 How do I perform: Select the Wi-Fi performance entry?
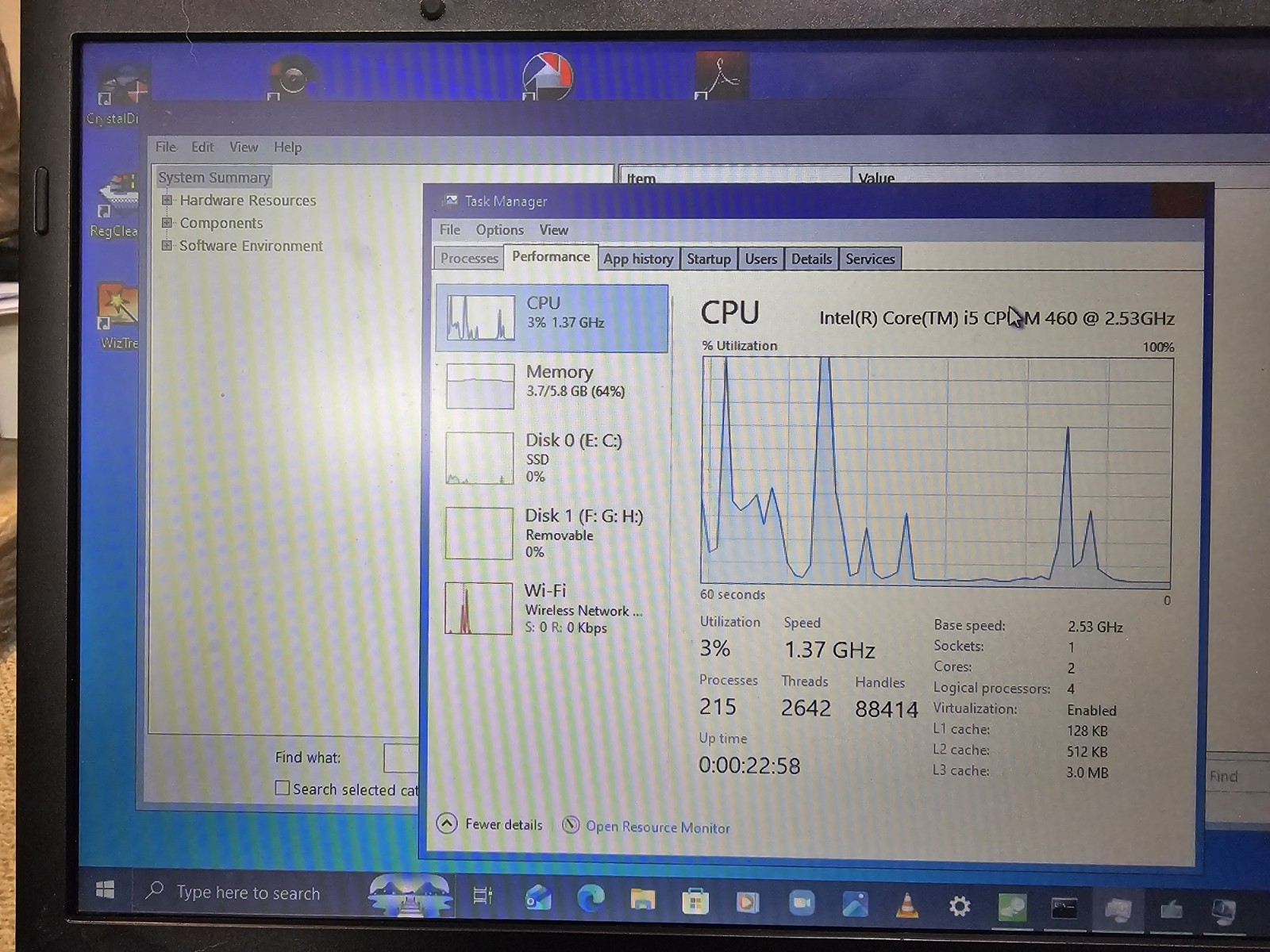(552, 608)
